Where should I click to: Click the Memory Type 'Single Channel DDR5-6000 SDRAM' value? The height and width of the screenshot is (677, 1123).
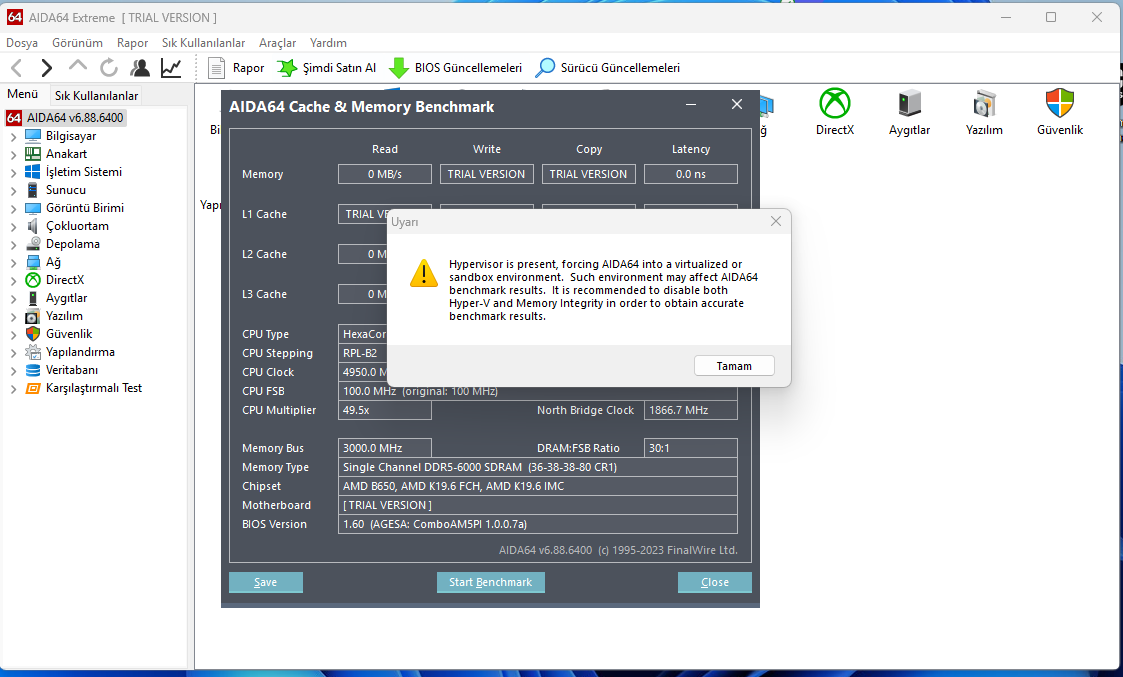click(538, 467)
